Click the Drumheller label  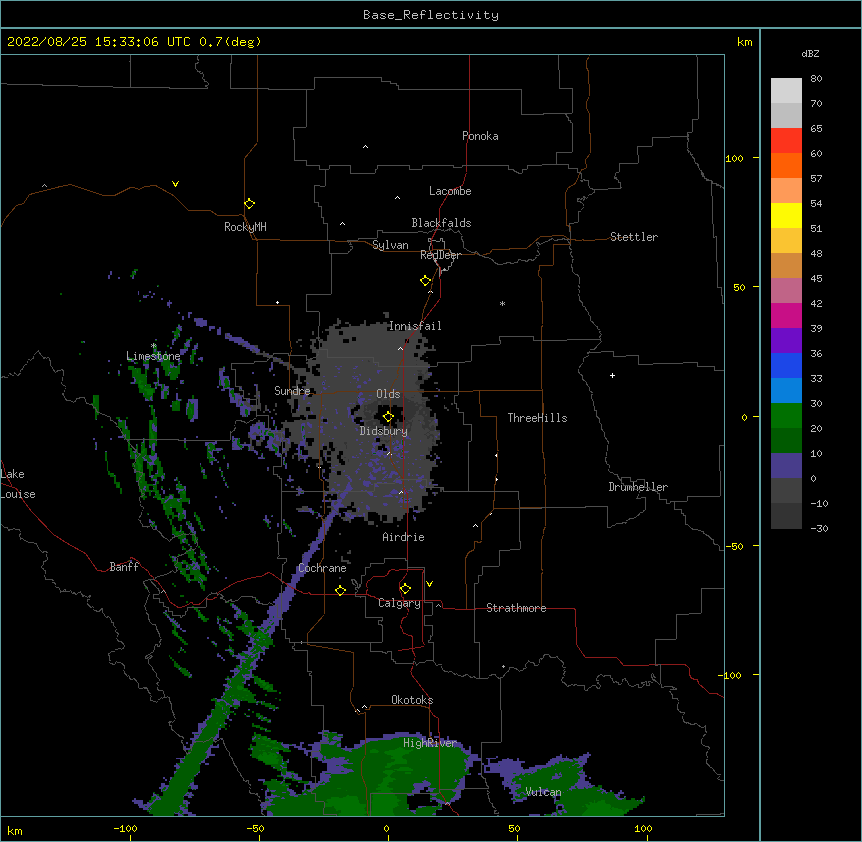pos(638,487)
